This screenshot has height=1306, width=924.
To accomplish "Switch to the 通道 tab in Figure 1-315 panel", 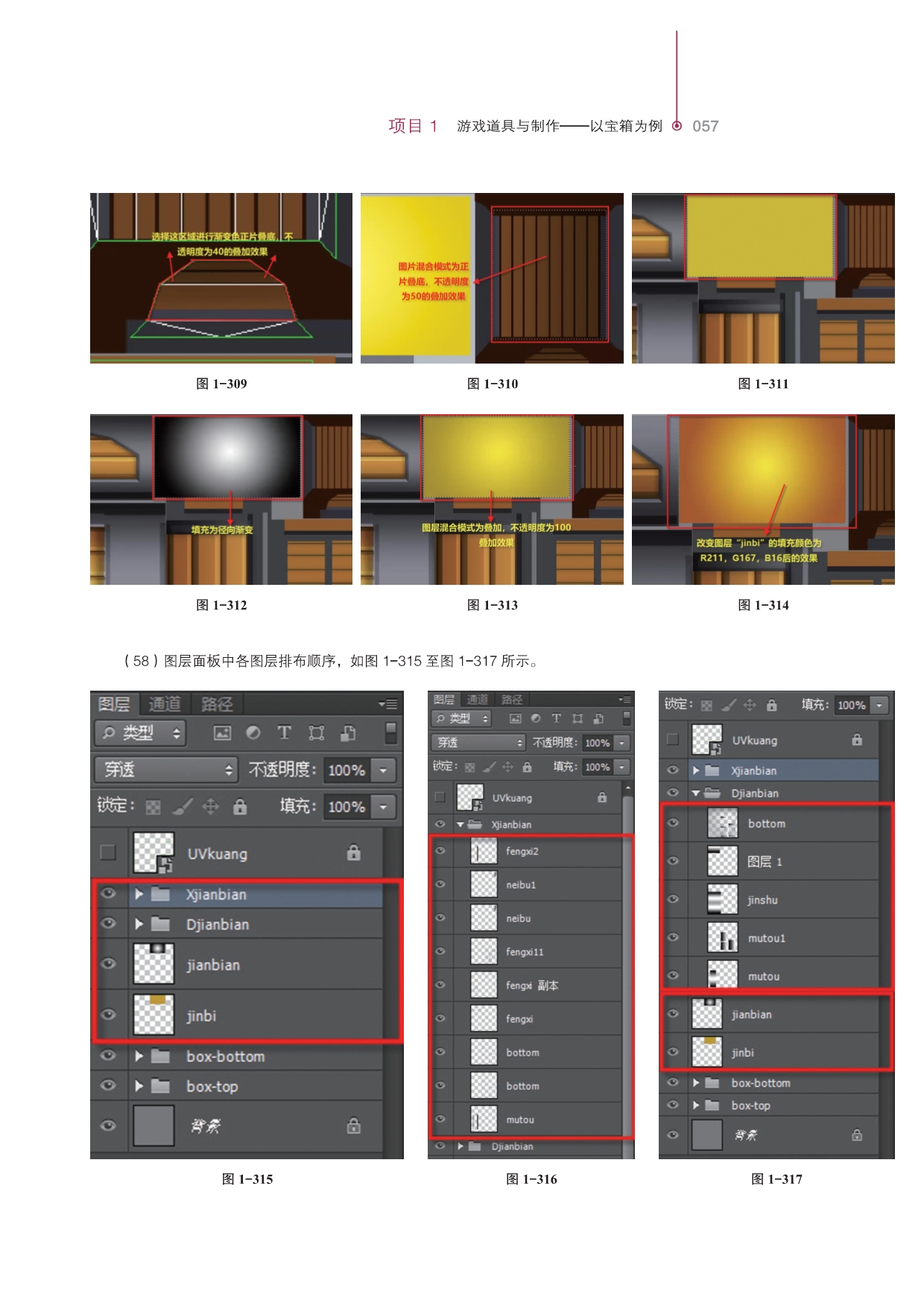I will tap(165, 704).
